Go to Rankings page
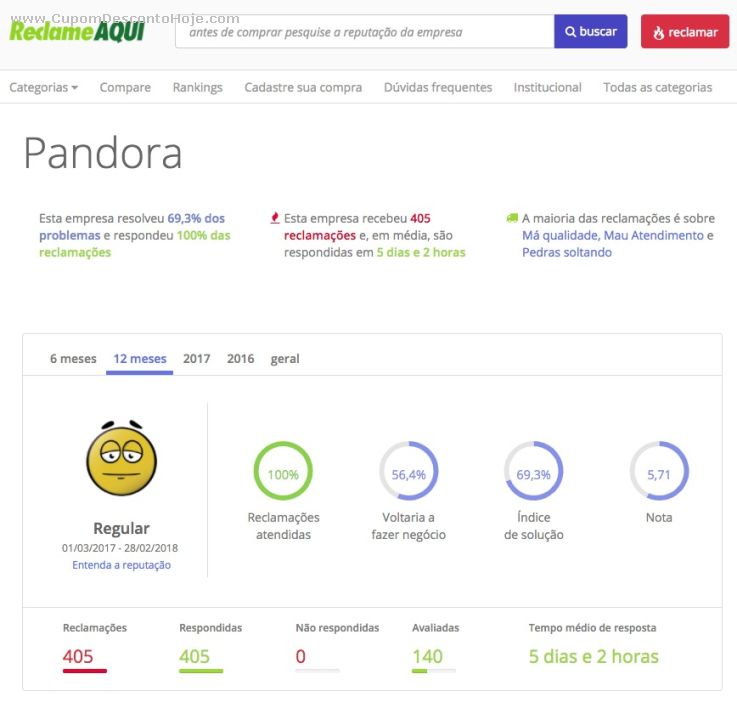 (197, 87)
